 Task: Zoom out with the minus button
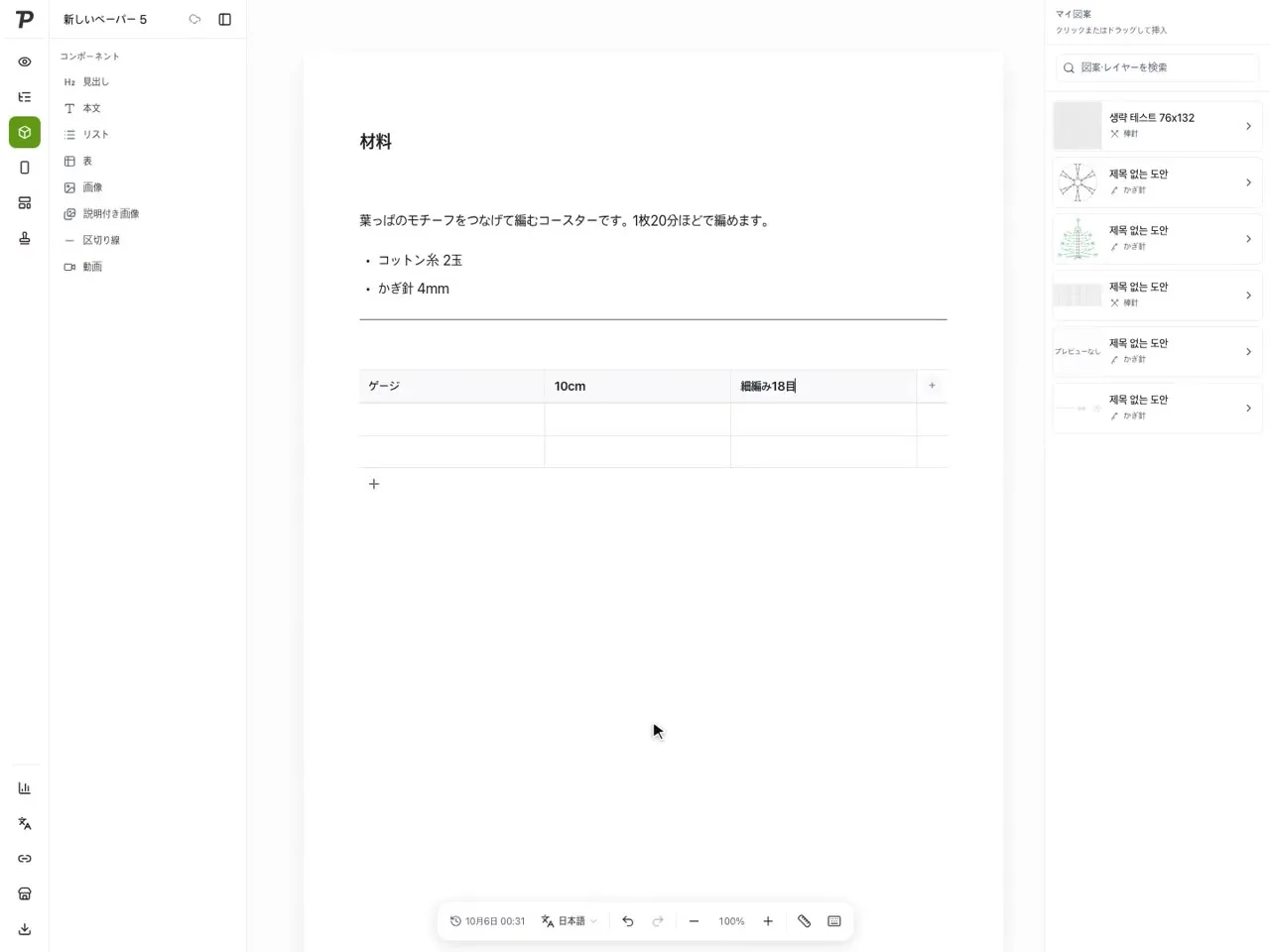click(x=694, y=921)
